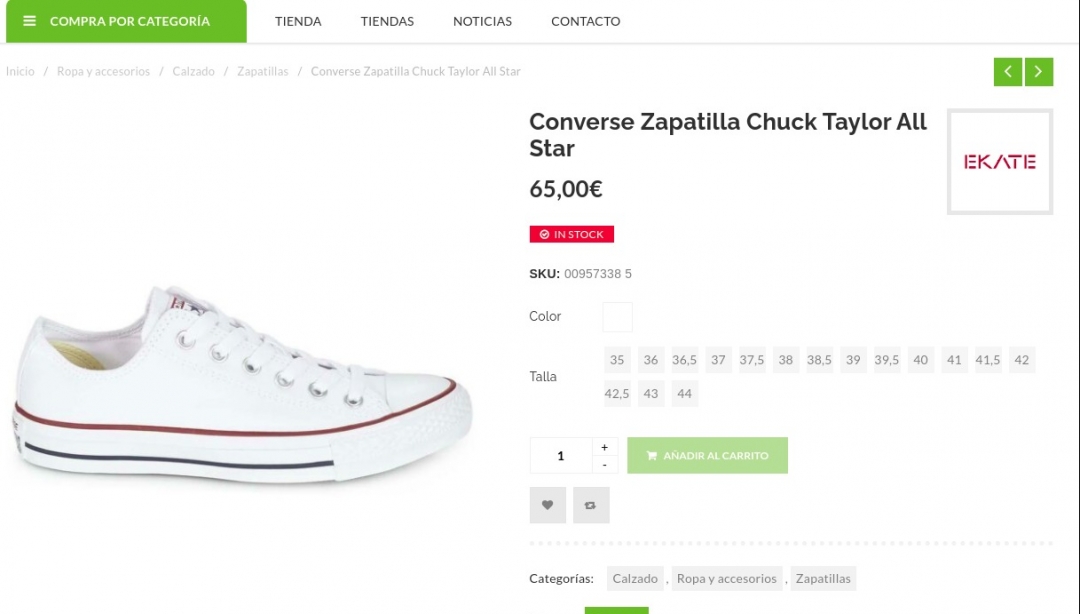Click the quantity input field
This screenshot has width=1080, height=614.
[x=560, y=456]
